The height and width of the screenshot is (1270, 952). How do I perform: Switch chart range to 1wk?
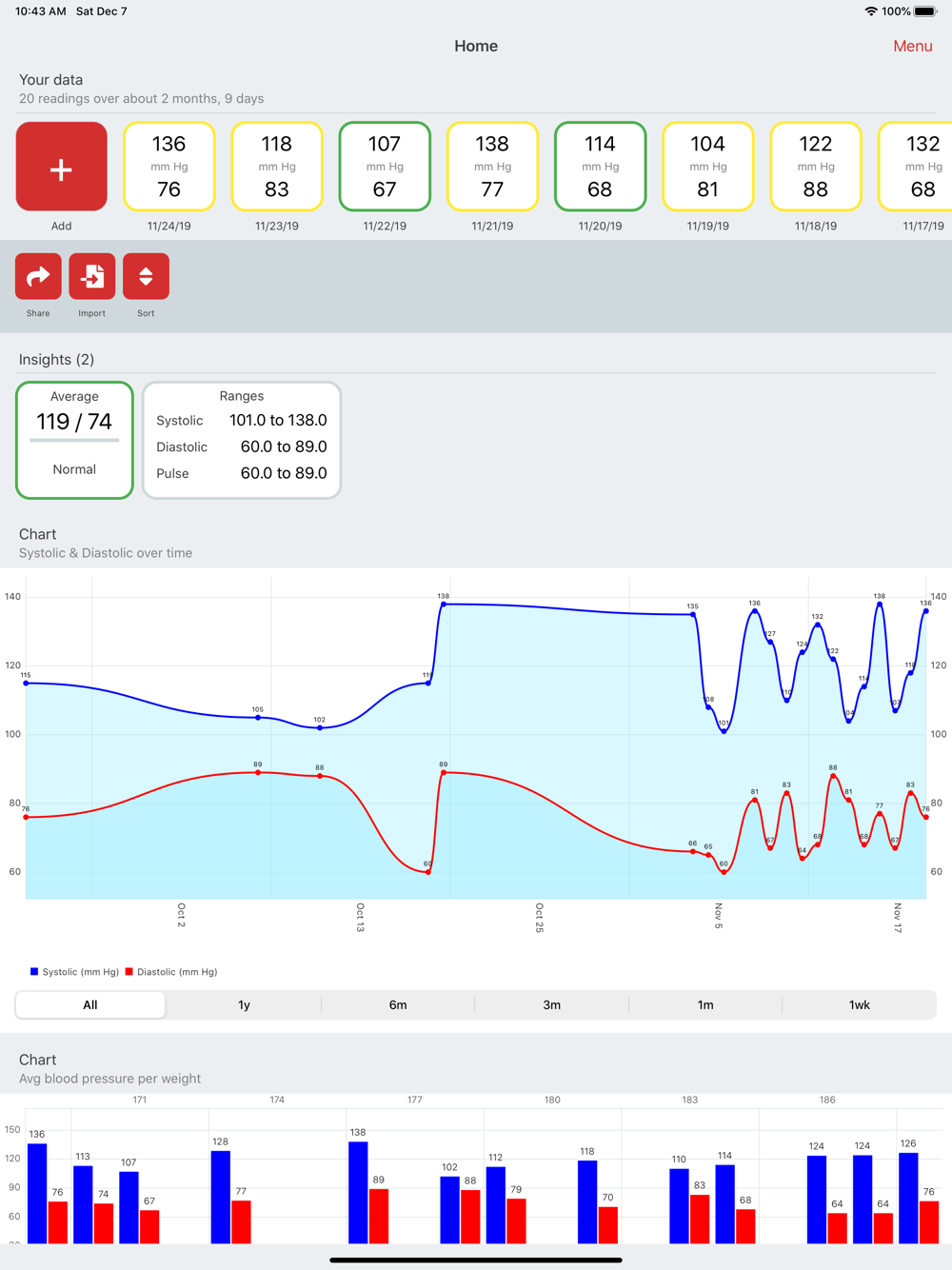pyautogui.click(x=859, y=1004)
